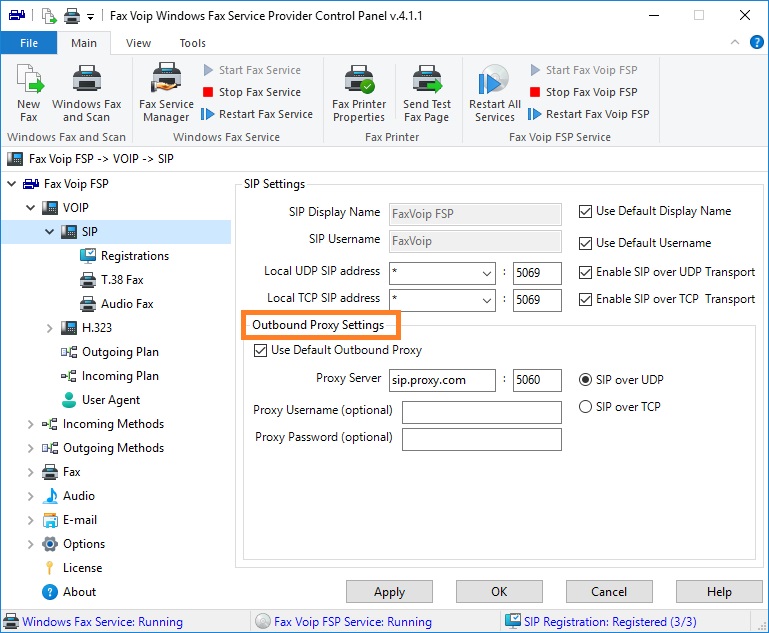769x633 pixels.
Task: Expand the E-mail tree node
Action: tap(30, 520)
